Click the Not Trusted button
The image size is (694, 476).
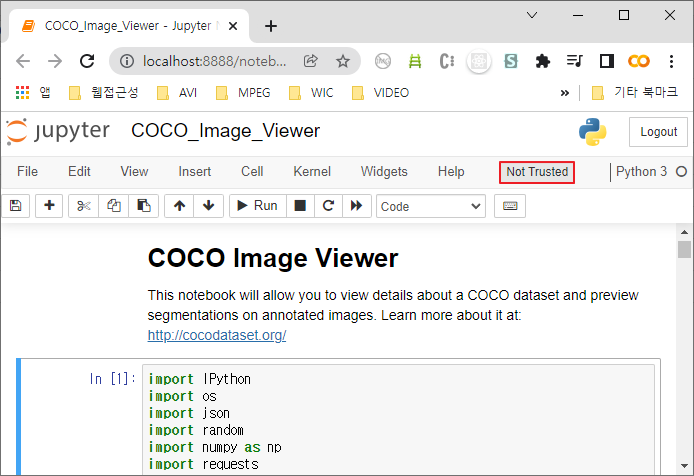click(537, 172)
